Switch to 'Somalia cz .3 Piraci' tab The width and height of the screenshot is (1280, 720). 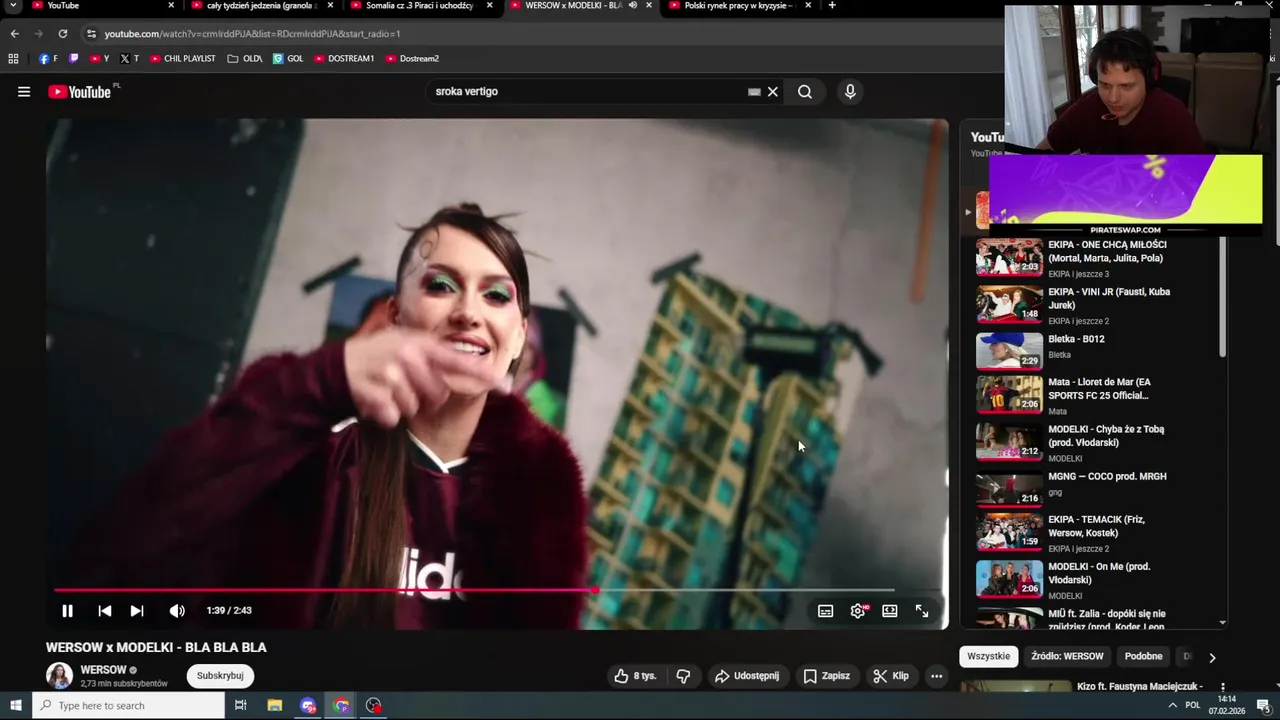pyautogui.click(x=418, y=6)
